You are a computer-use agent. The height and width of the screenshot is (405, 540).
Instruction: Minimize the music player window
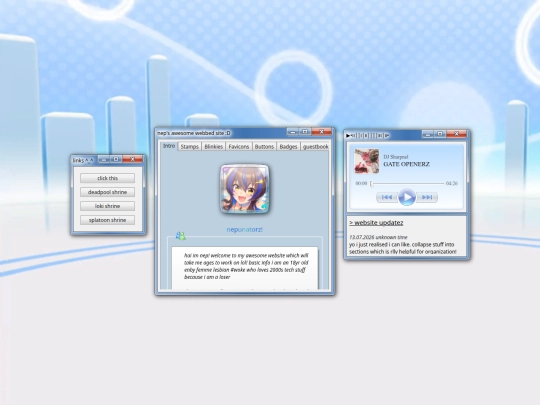(428, 134)
